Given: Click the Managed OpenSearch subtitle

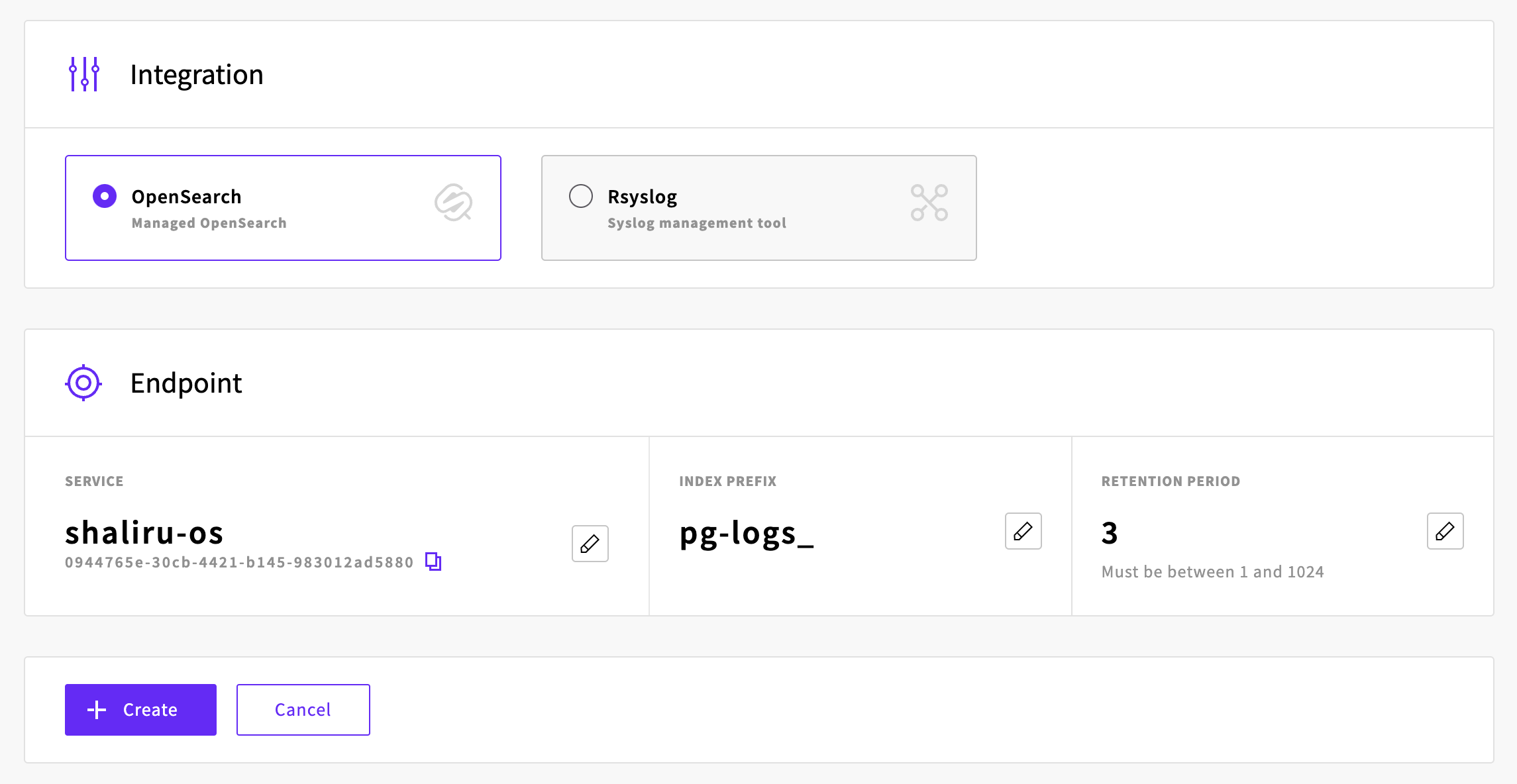Looking at the screenshot, I should (x=209, y=223).
